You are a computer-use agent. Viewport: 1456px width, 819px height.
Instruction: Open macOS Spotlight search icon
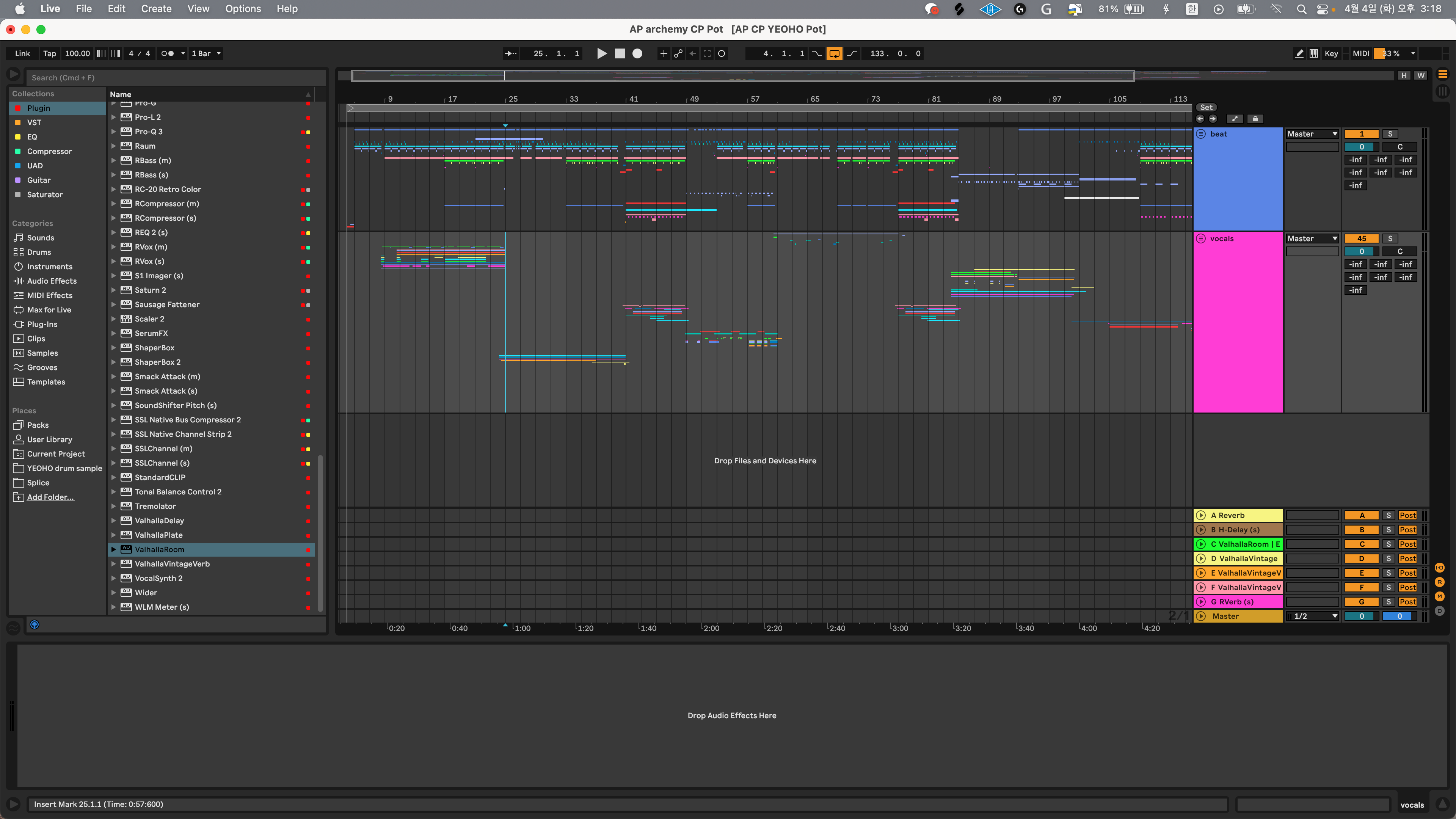(x=1301, y=9)
